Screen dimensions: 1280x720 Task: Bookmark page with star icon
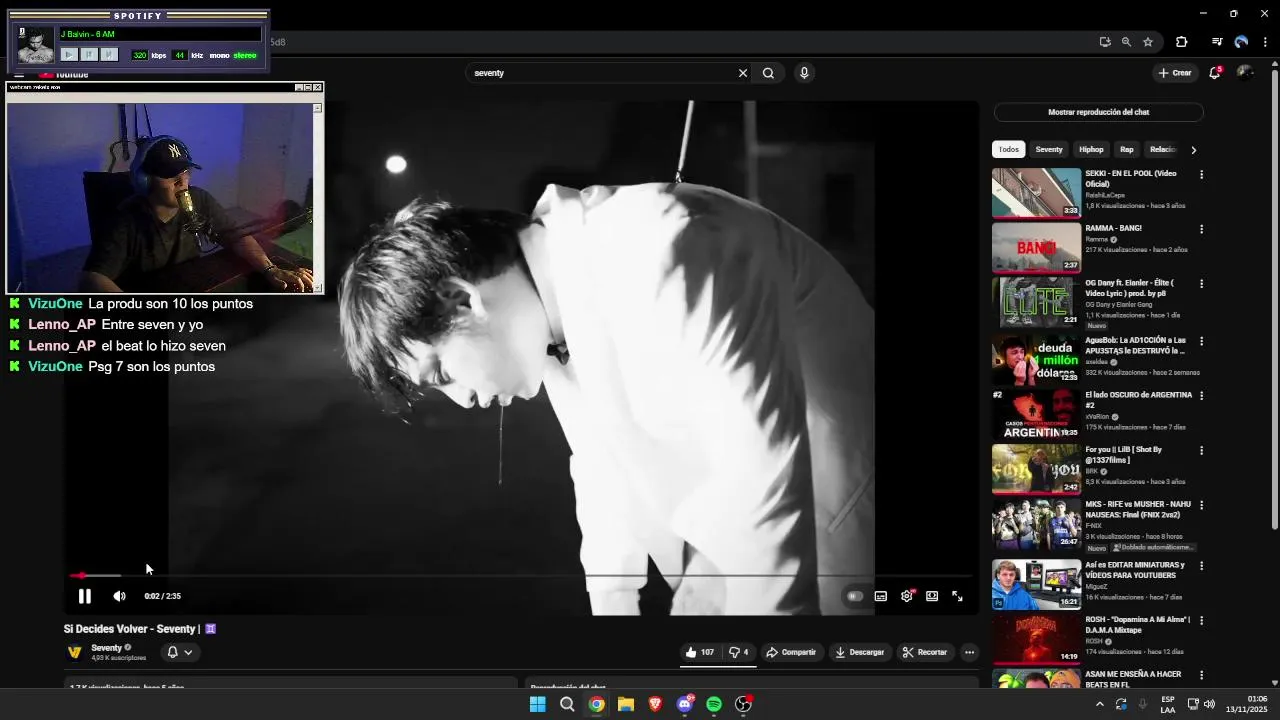pos(1148,42)
